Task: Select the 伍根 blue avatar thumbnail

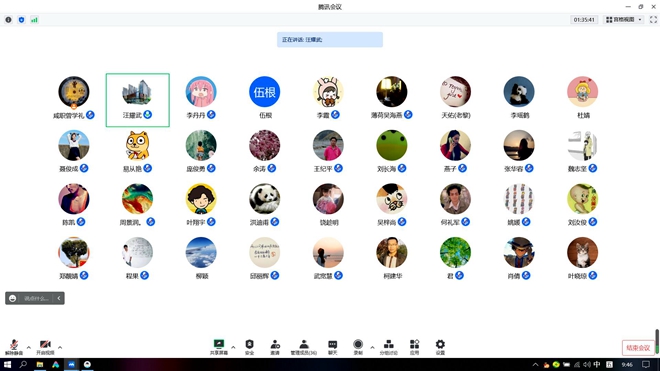Action: (264, 92)
